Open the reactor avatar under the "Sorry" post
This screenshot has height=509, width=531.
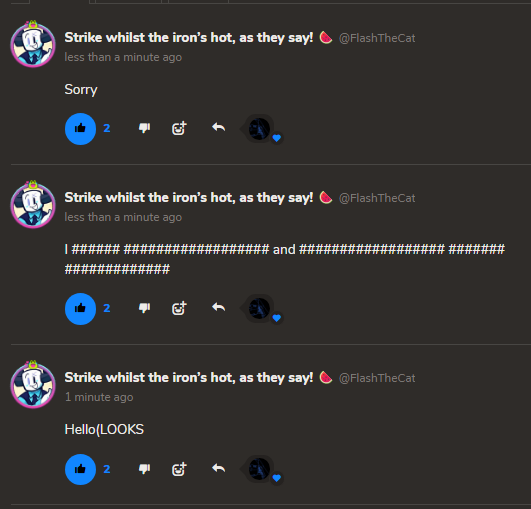(260, 129)
